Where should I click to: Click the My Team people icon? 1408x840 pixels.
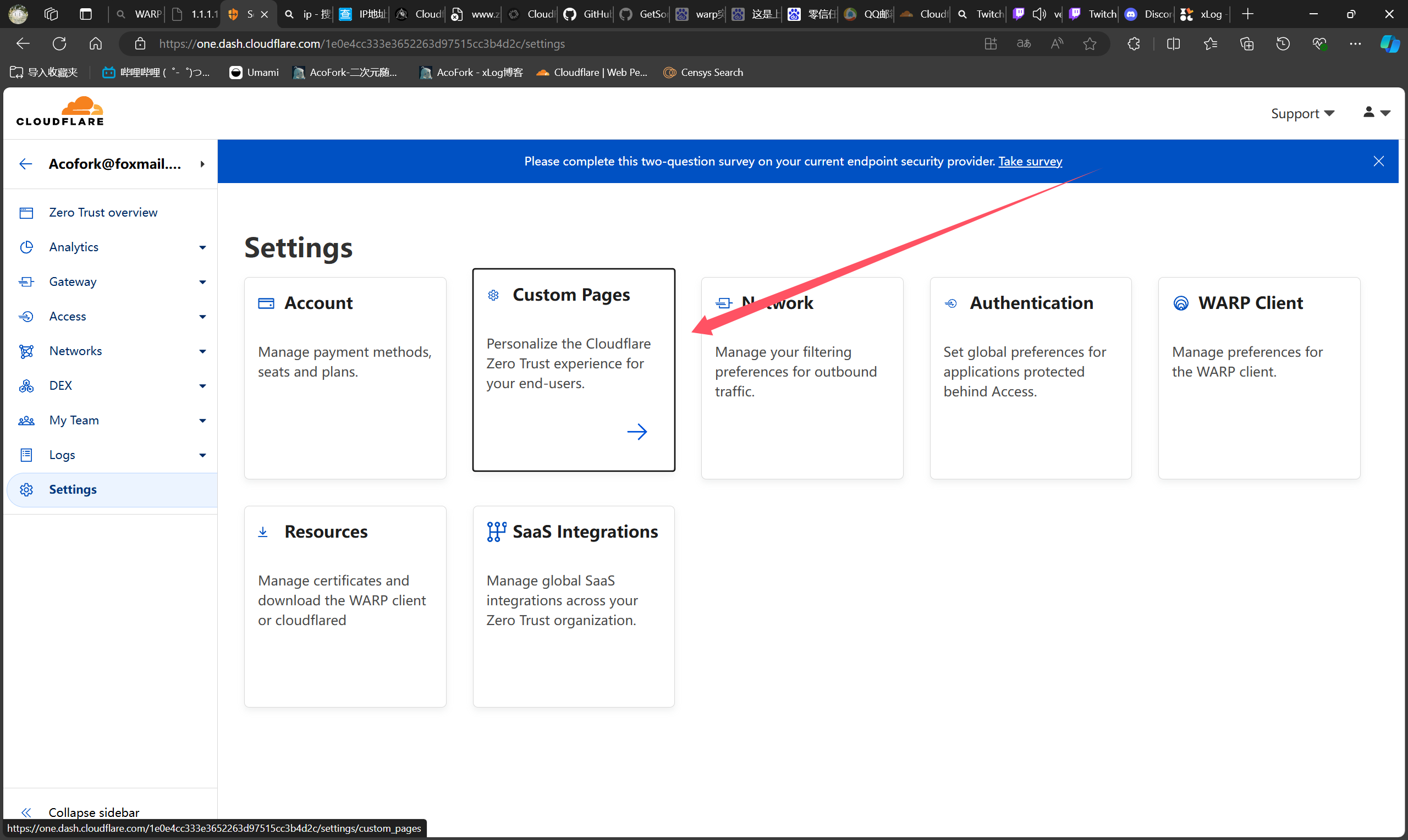(26, 420)
